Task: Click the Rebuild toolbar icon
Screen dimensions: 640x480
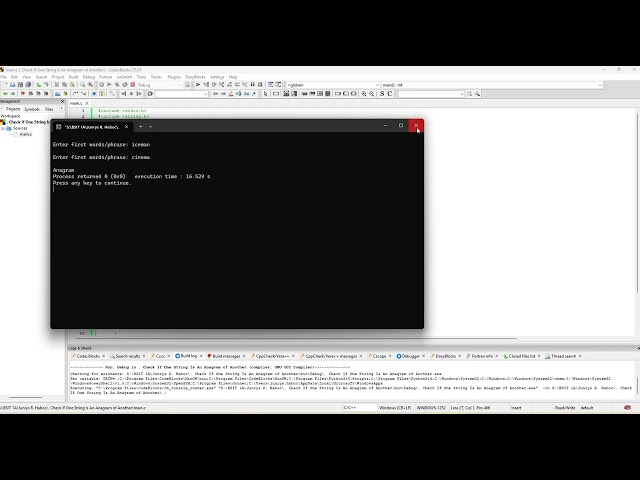Action: (124, 84)
